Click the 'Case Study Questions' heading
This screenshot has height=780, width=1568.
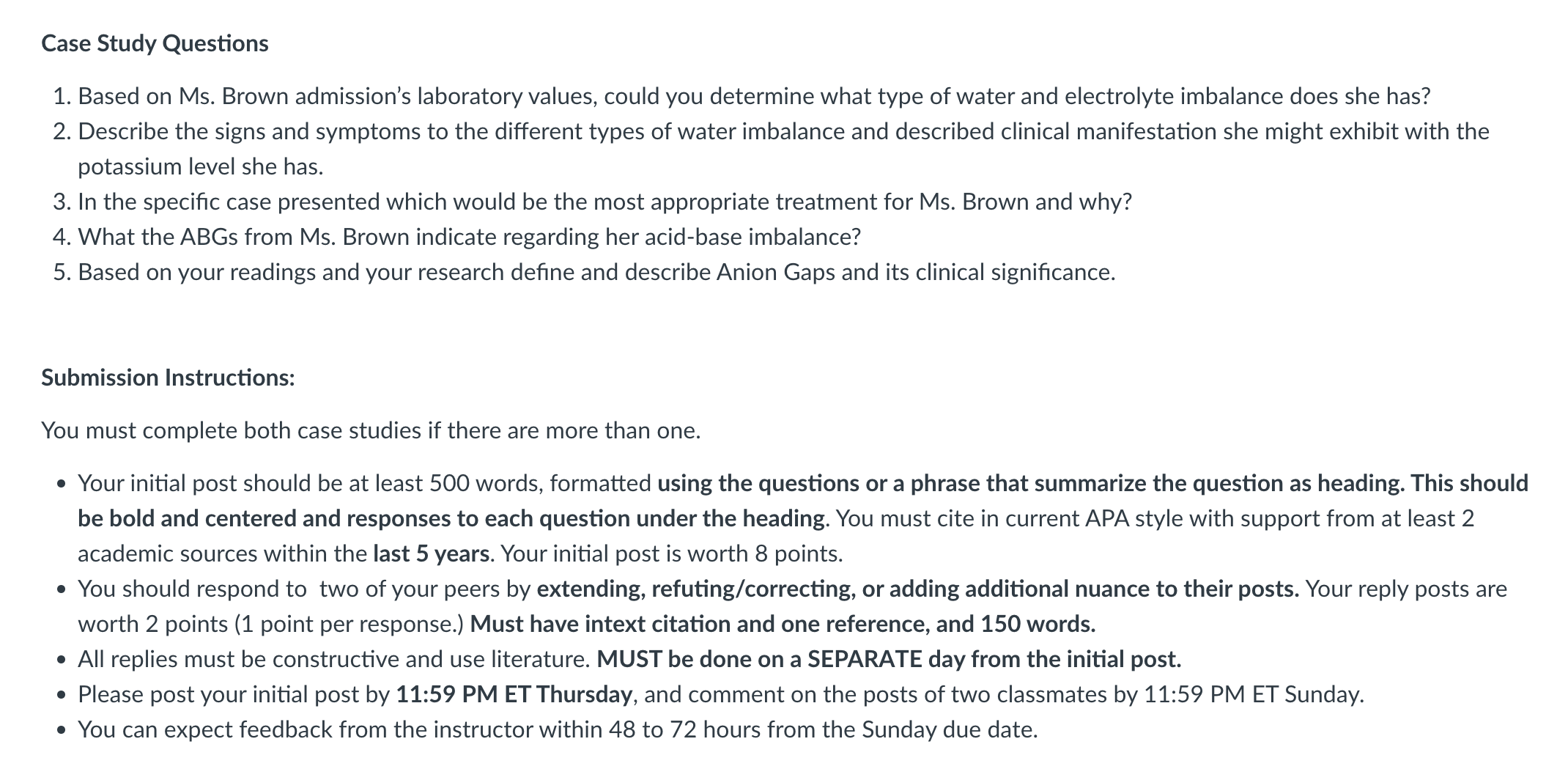click(x=155, y=44)
